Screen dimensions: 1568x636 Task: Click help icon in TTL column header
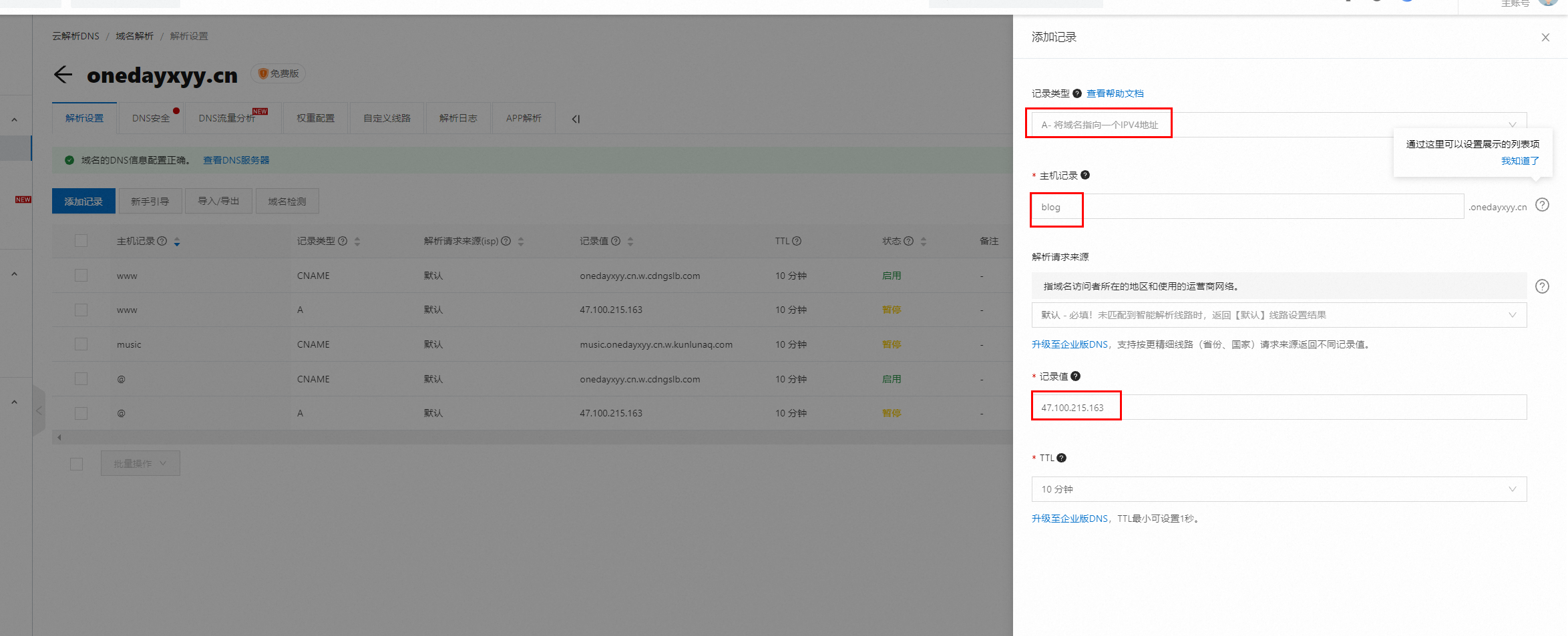click(797, 241)
